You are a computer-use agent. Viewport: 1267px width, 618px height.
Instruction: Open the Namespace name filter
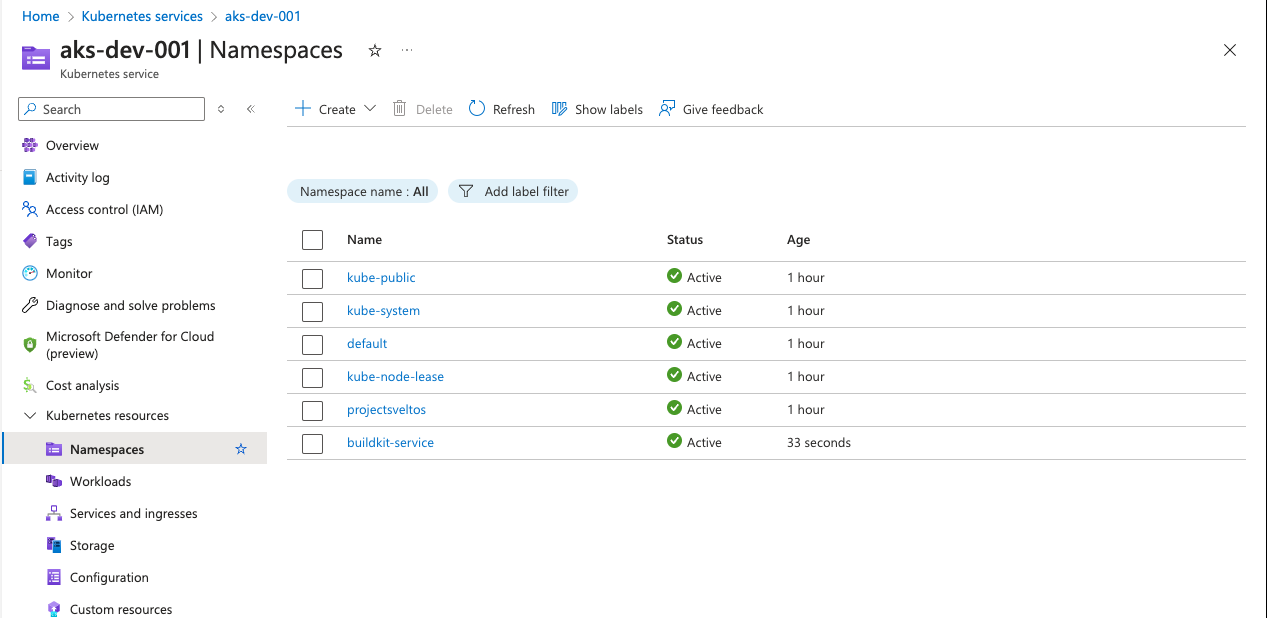click(x=363, y=191)
